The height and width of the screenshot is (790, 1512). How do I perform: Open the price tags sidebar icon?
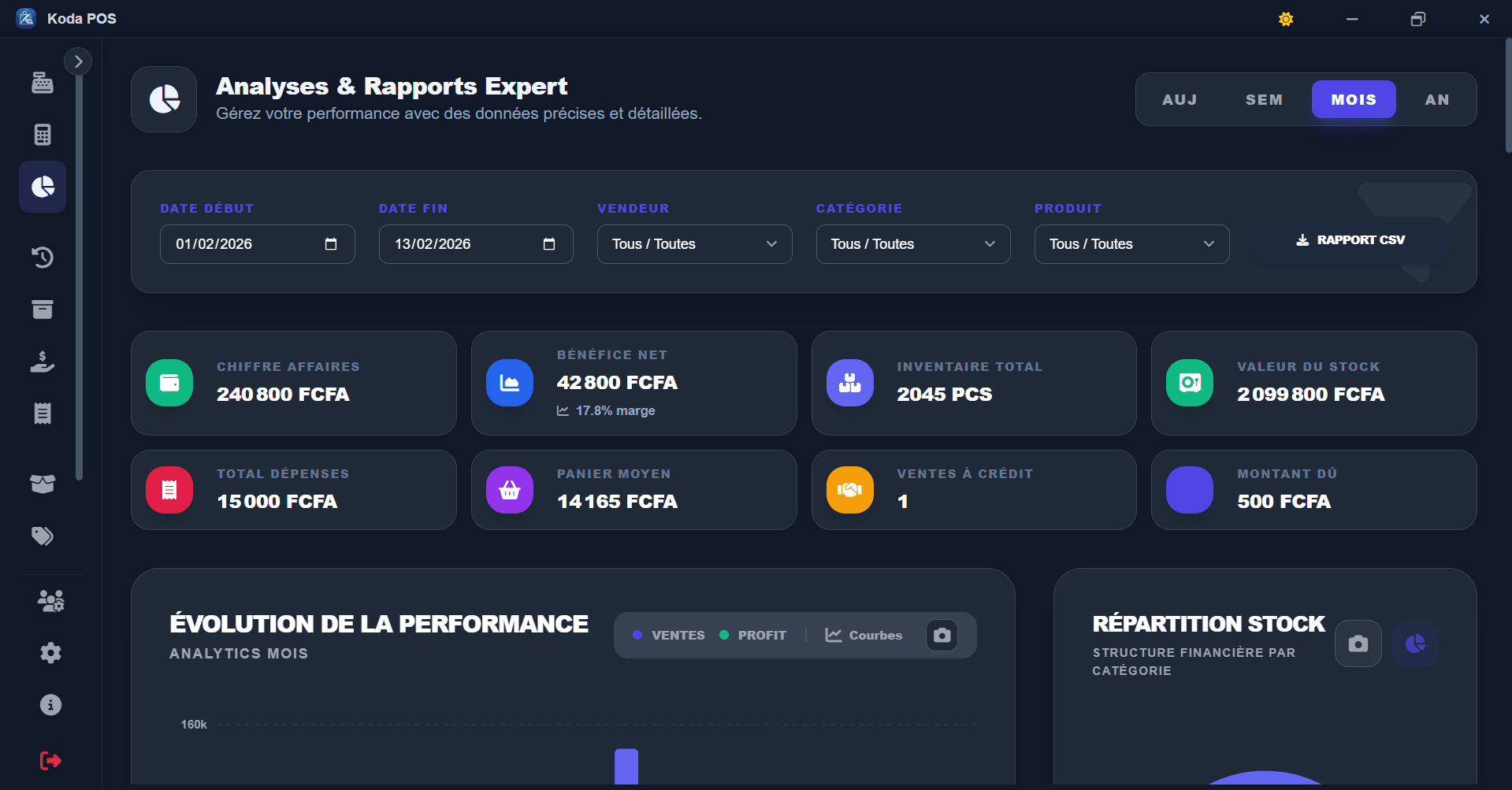pyautogui.click(x=43, y=536)
